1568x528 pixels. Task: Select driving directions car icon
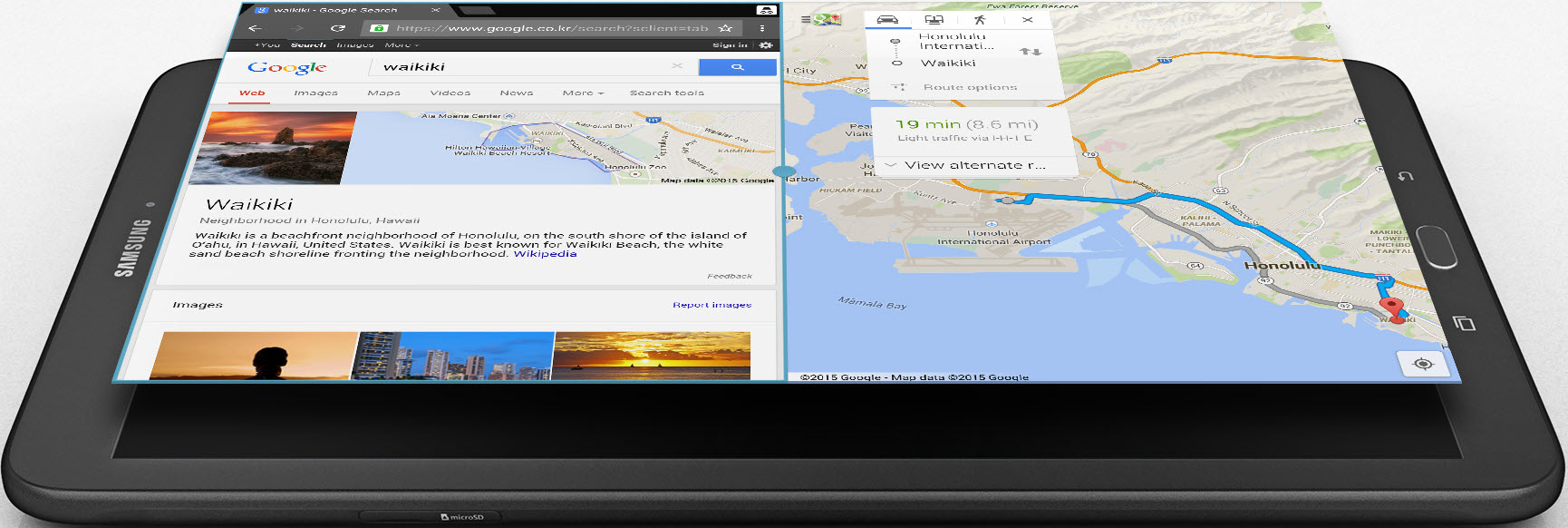887,19
